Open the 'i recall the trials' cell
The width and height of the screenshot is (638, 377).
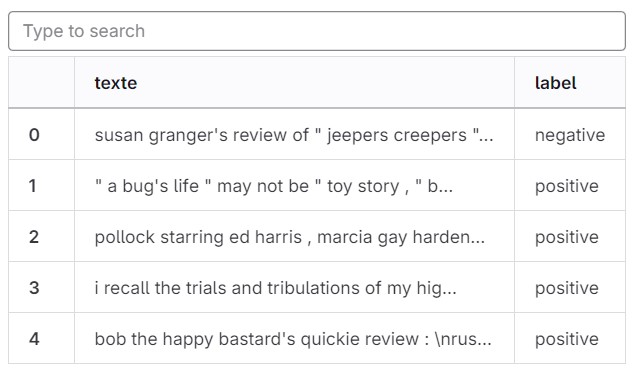(294, 288)
